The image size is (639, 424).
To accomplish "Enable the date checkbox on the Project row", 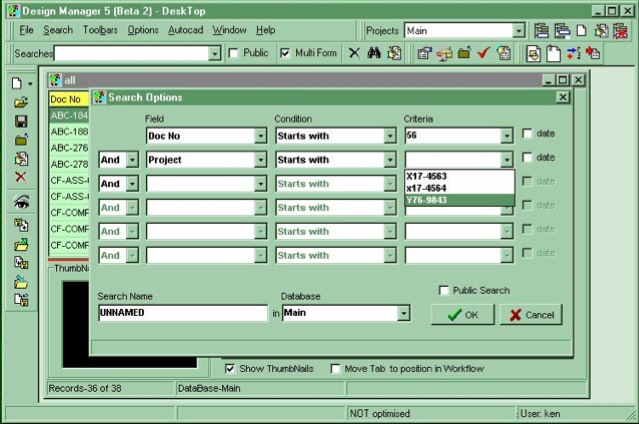I will click(x=527, y=157).
